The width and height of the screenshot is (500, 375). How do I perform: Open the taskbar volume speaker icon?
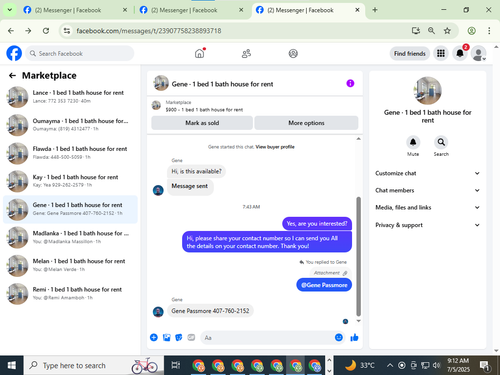(436, 366)
